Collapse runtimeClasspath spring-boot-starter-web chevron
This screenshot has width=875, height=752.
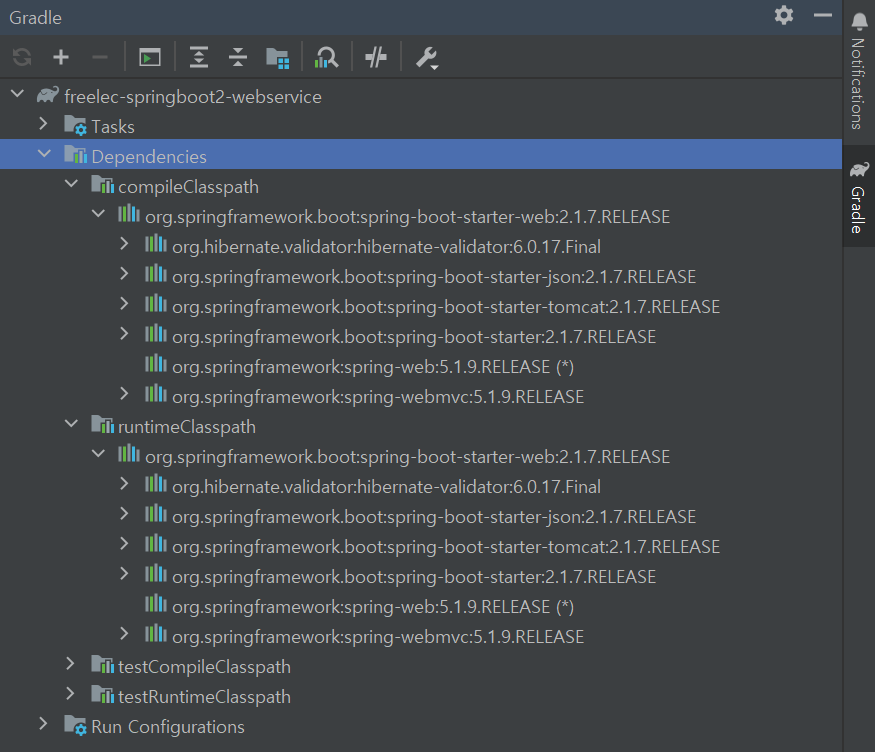(x=98, y=454)
